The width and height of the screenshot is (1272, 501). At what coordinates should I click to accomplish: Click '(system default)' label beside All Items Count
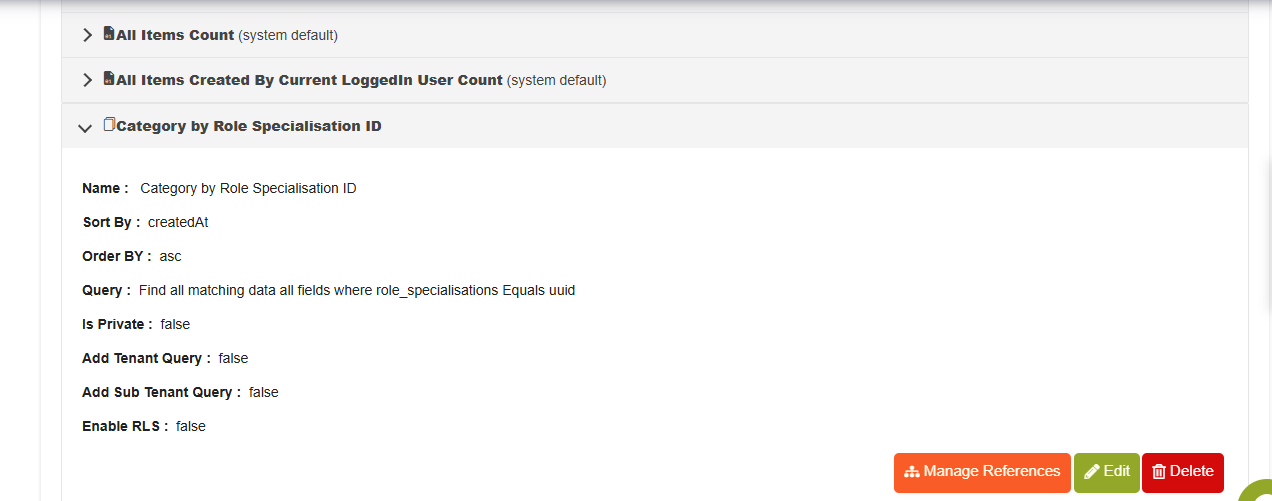click(x=288, y=35)
